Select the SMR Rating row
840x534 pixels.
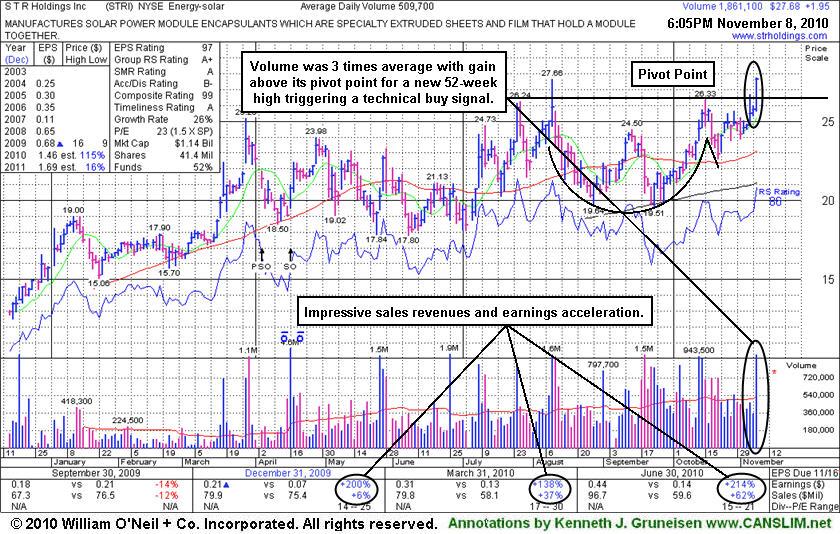pos(163,71)
